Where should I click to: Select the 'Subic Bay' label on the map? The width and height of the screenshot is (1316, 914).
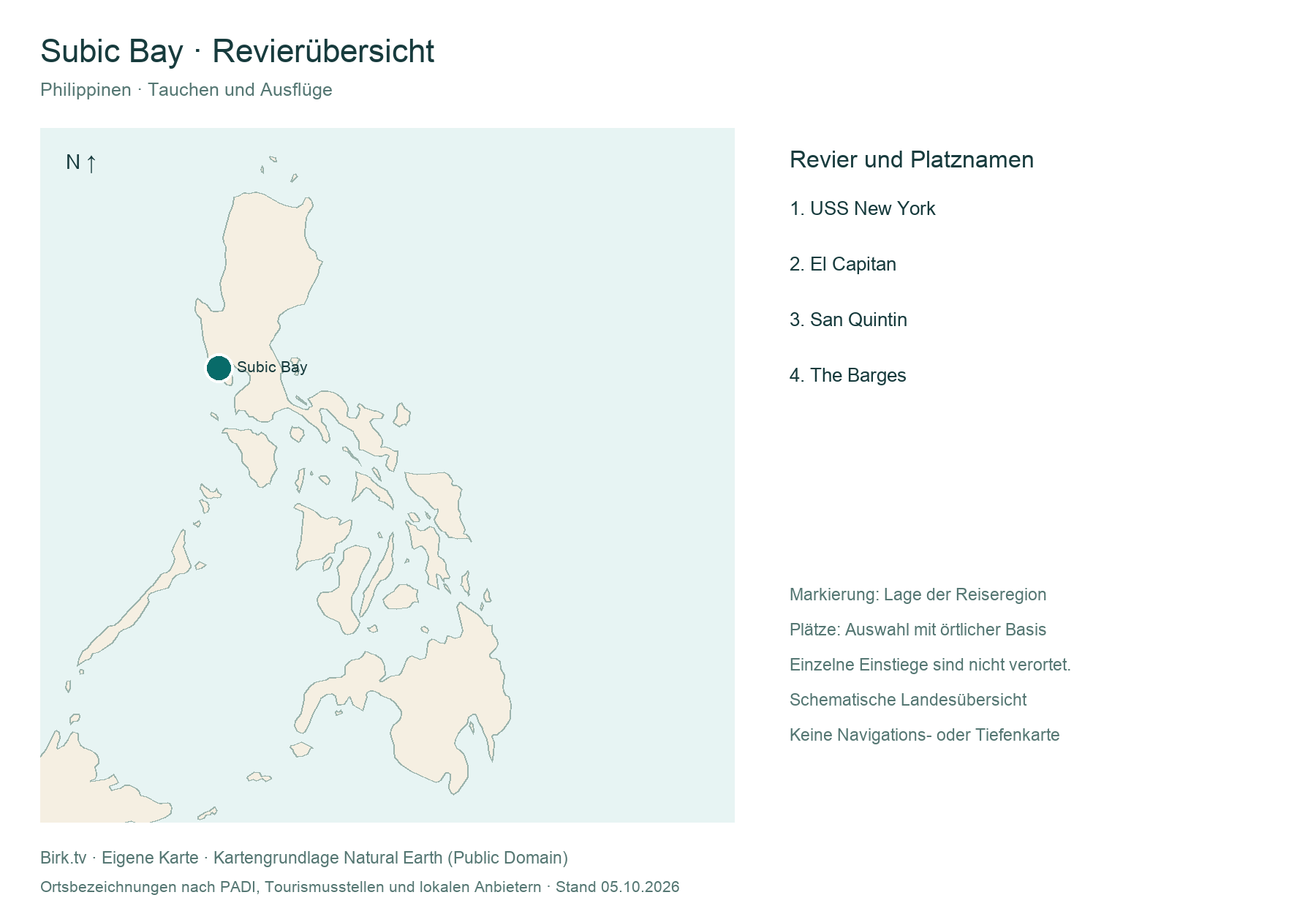point(272,367)
